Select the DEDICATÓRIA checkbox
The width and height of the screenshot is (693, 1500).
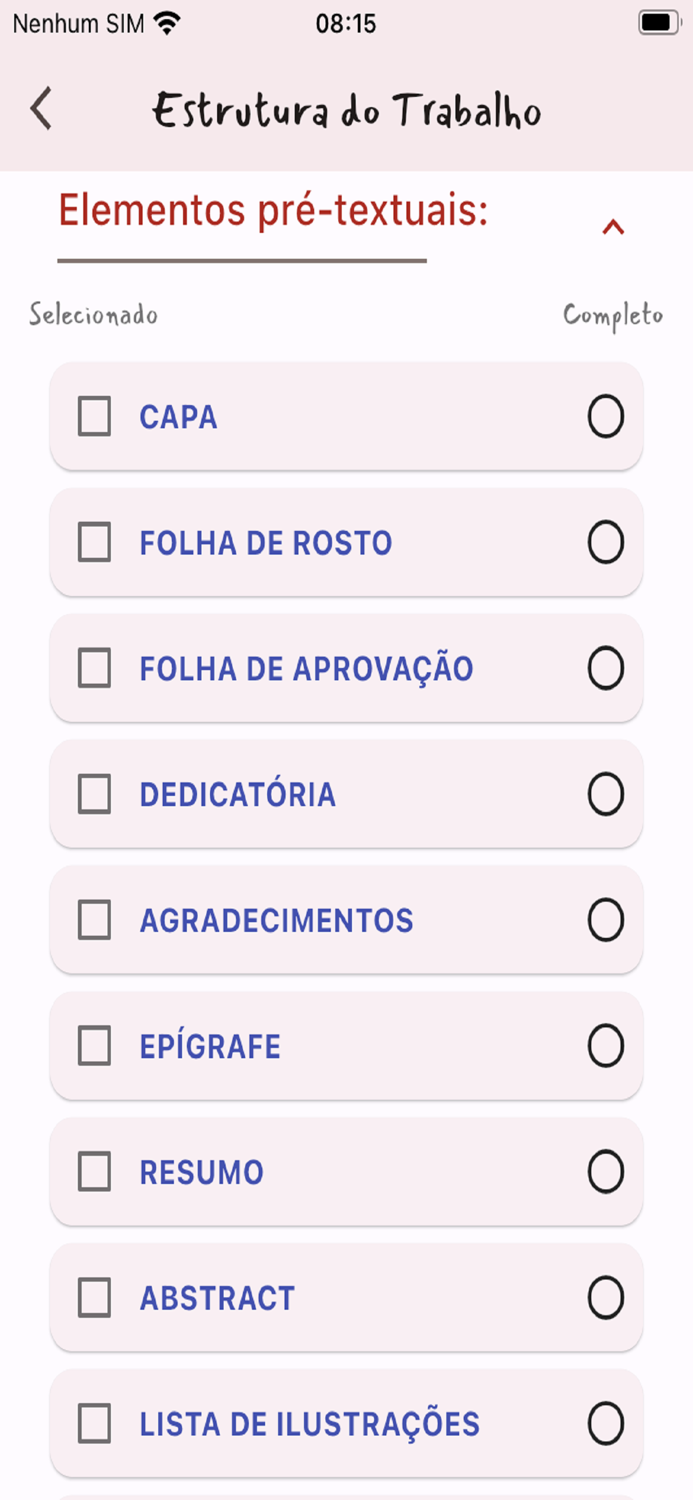pyautogui.click(x=94, y=795)
